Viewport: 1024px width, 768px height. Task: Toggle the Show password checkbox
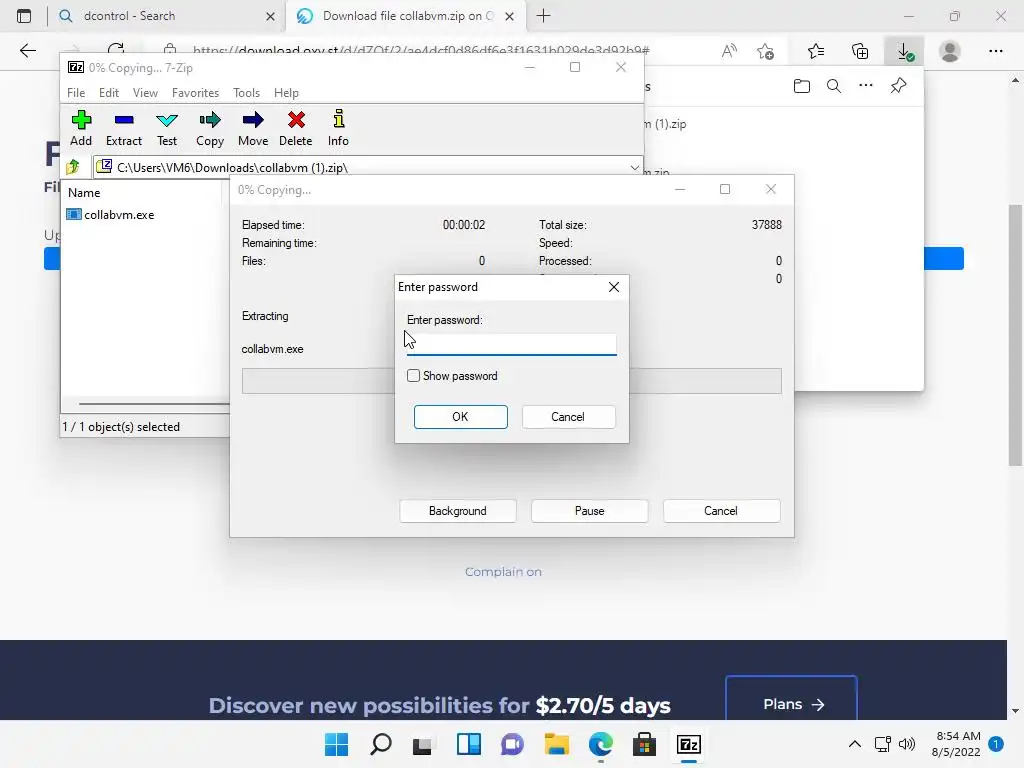[413, 376]
